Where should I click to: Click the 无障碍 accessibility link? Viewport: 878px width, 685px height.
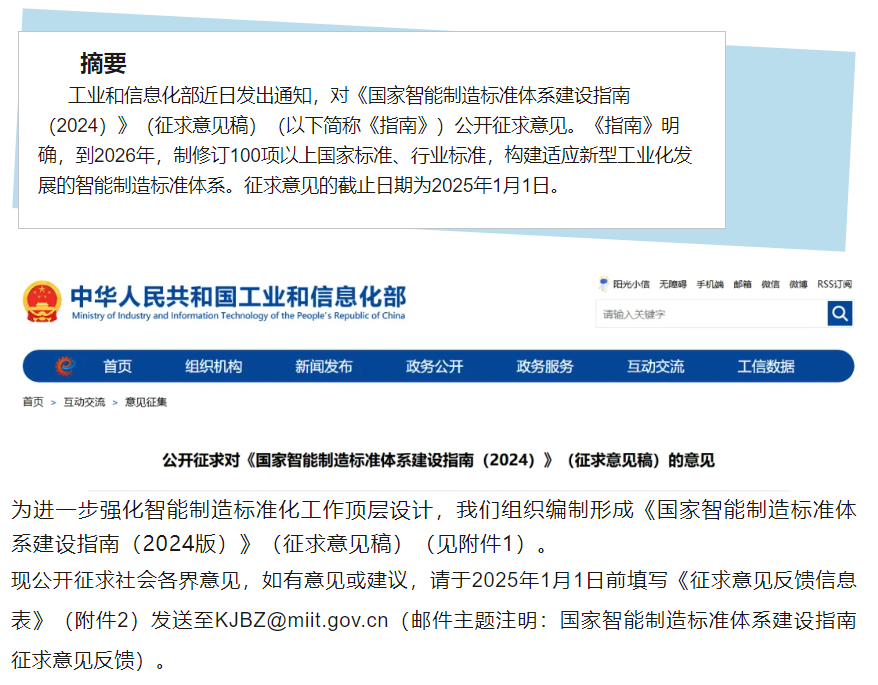[673, 285]
